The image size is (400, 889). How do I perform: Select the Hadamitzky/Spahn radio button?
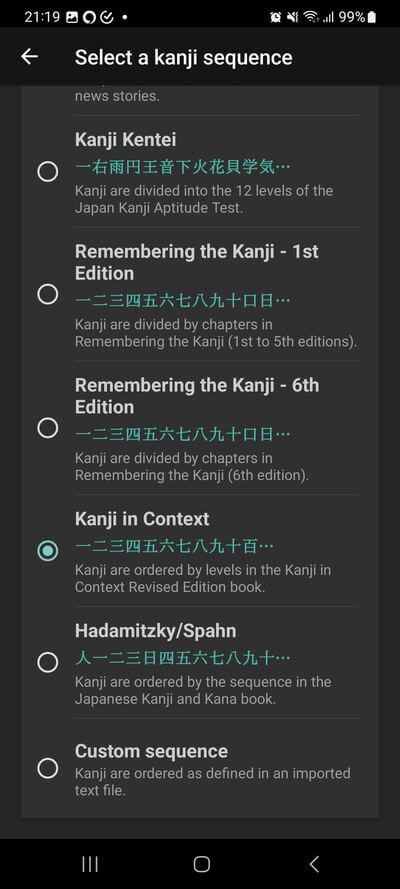click(48, 662)
